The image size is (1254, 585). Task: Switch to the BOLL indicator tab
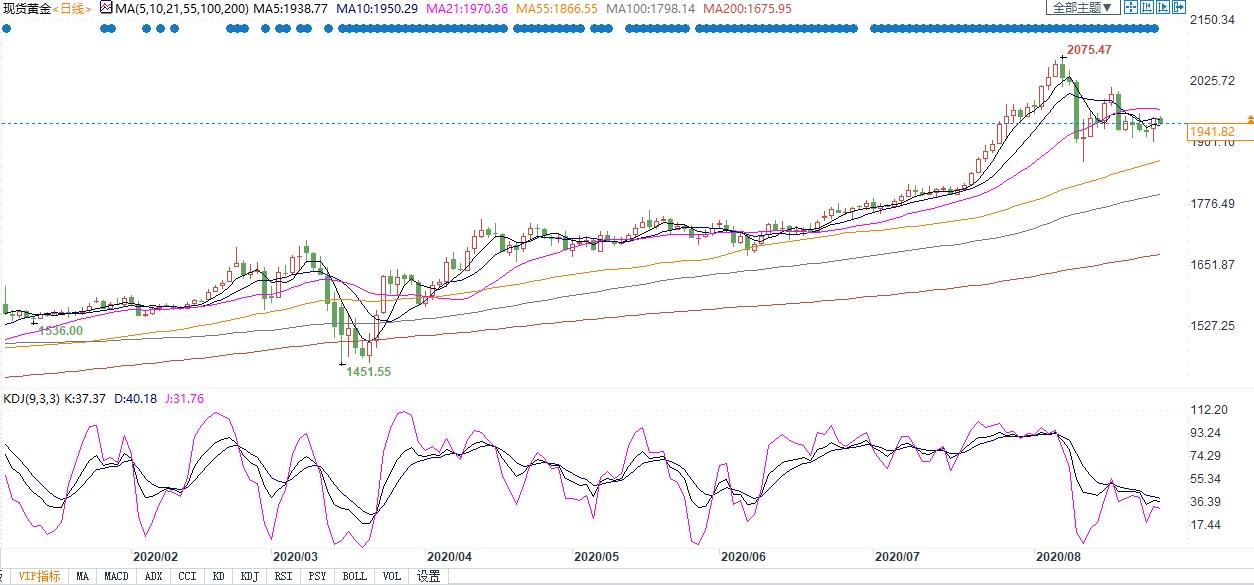(x=354, y=576)
